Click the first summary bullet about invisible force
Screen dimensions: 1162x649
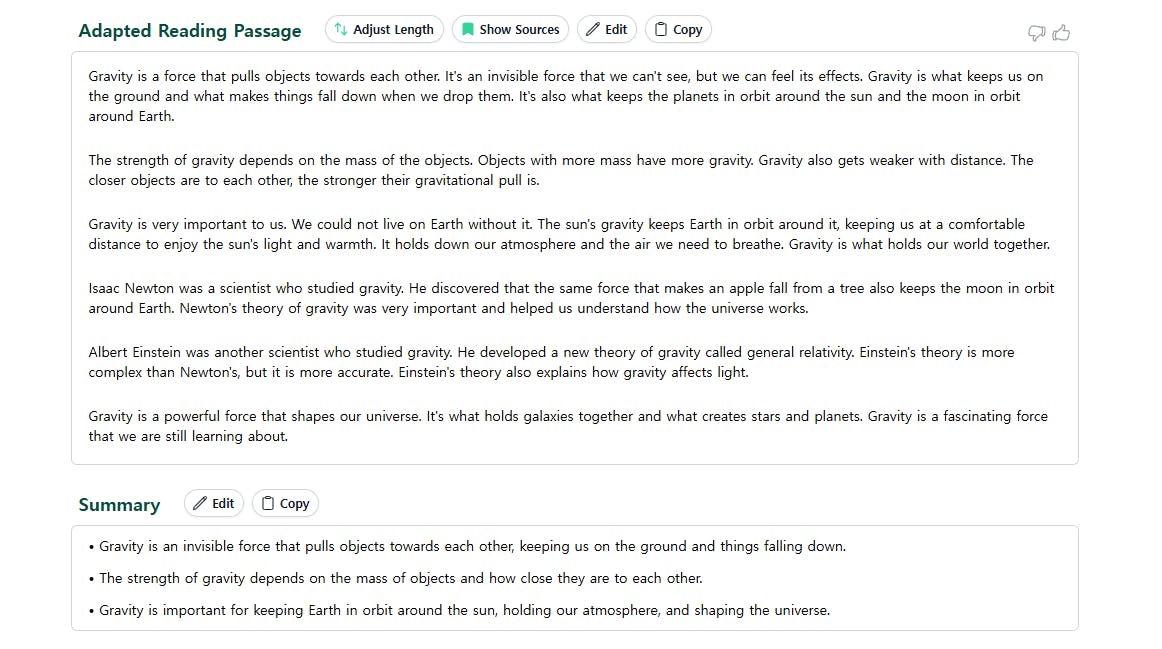(472, 547)
